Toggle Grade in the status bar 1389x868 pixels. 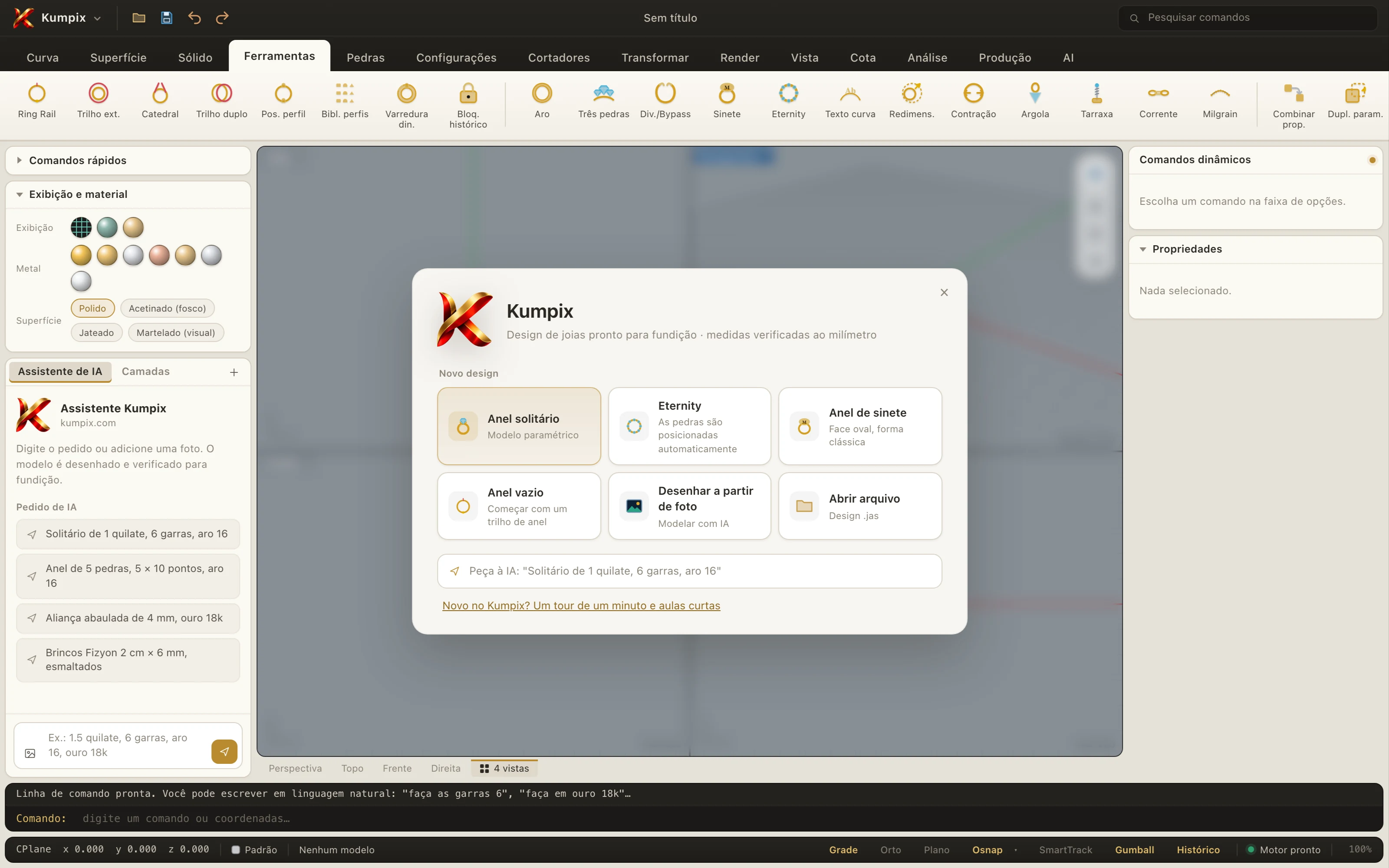[x=843, y=850]
